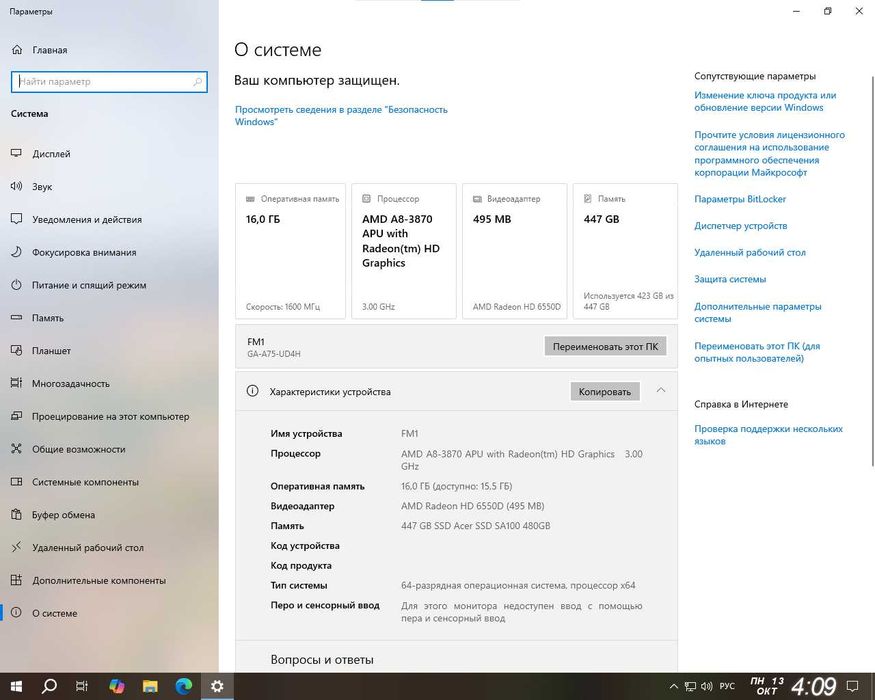Click the Копировать button
The width and height of the screenshot is (875, 700).
point(605,391)
